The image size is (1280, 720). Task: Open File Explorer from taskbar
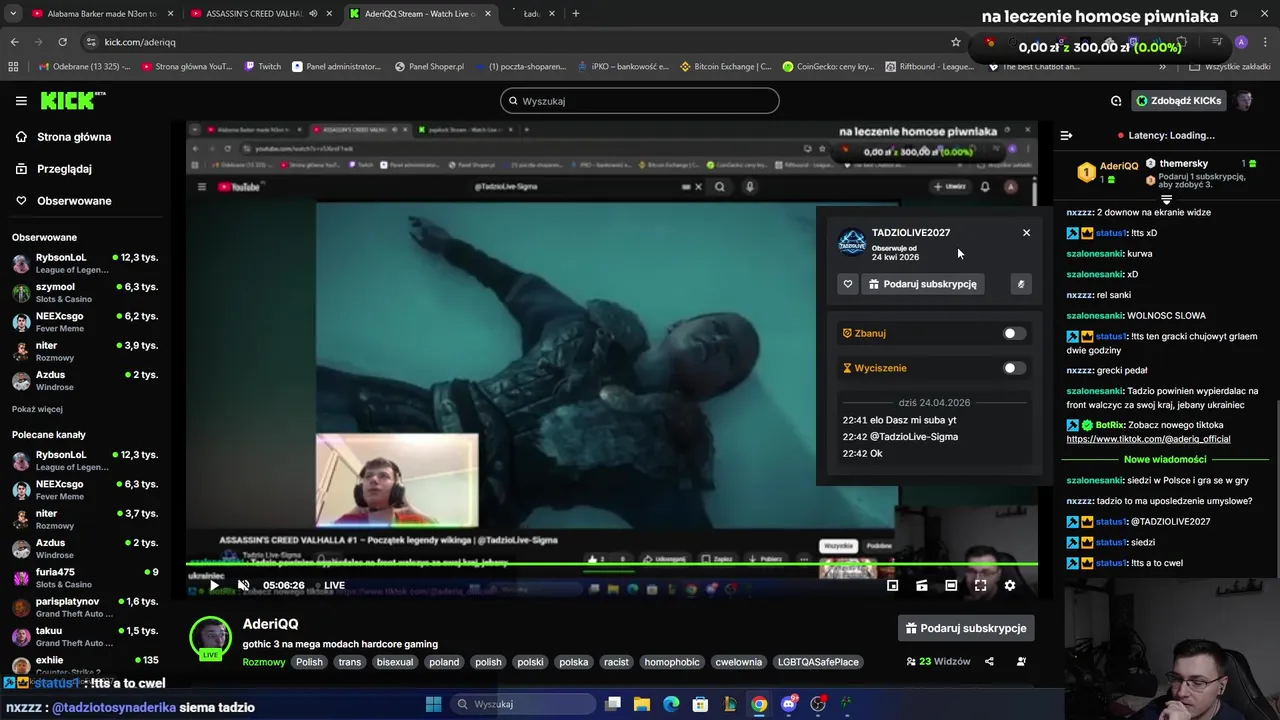(642, 704)
